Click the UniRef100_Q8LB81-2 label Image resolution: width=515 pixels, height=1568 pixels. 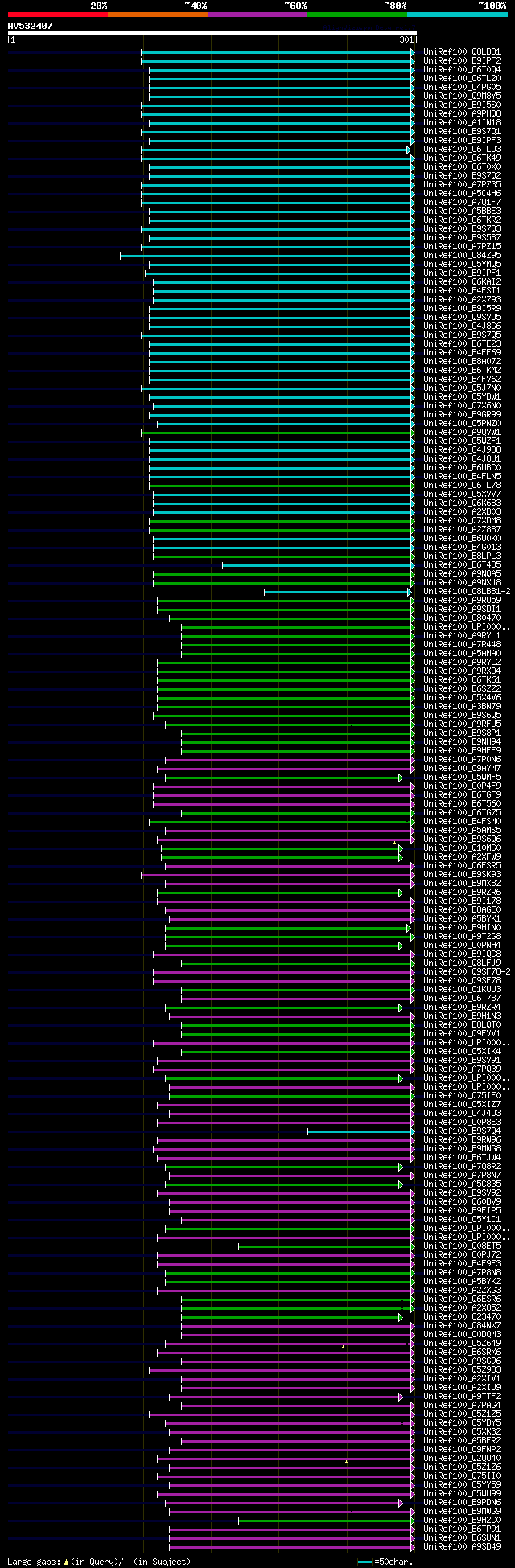coord(467,591)
